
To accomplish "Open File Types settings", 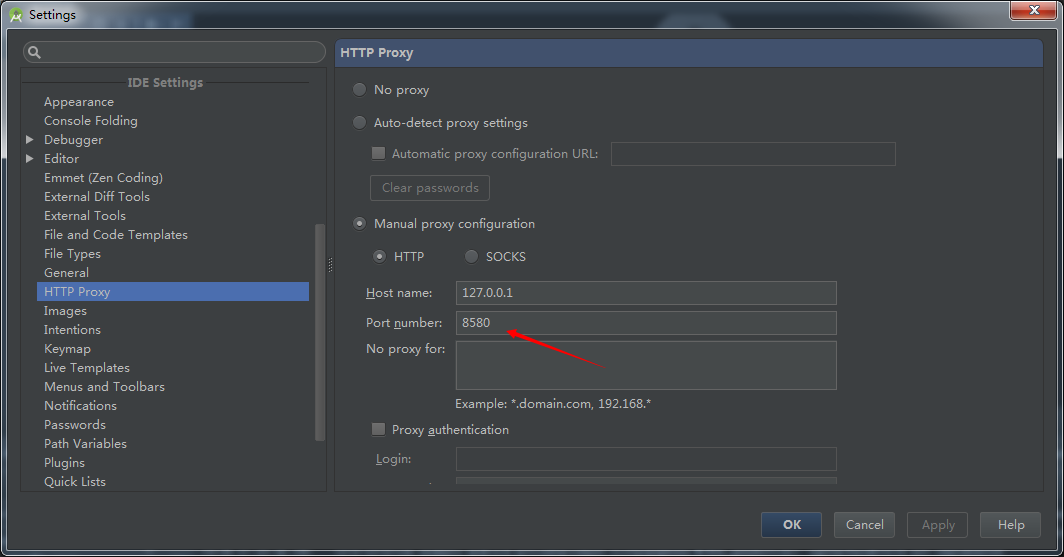I will 73,254.
